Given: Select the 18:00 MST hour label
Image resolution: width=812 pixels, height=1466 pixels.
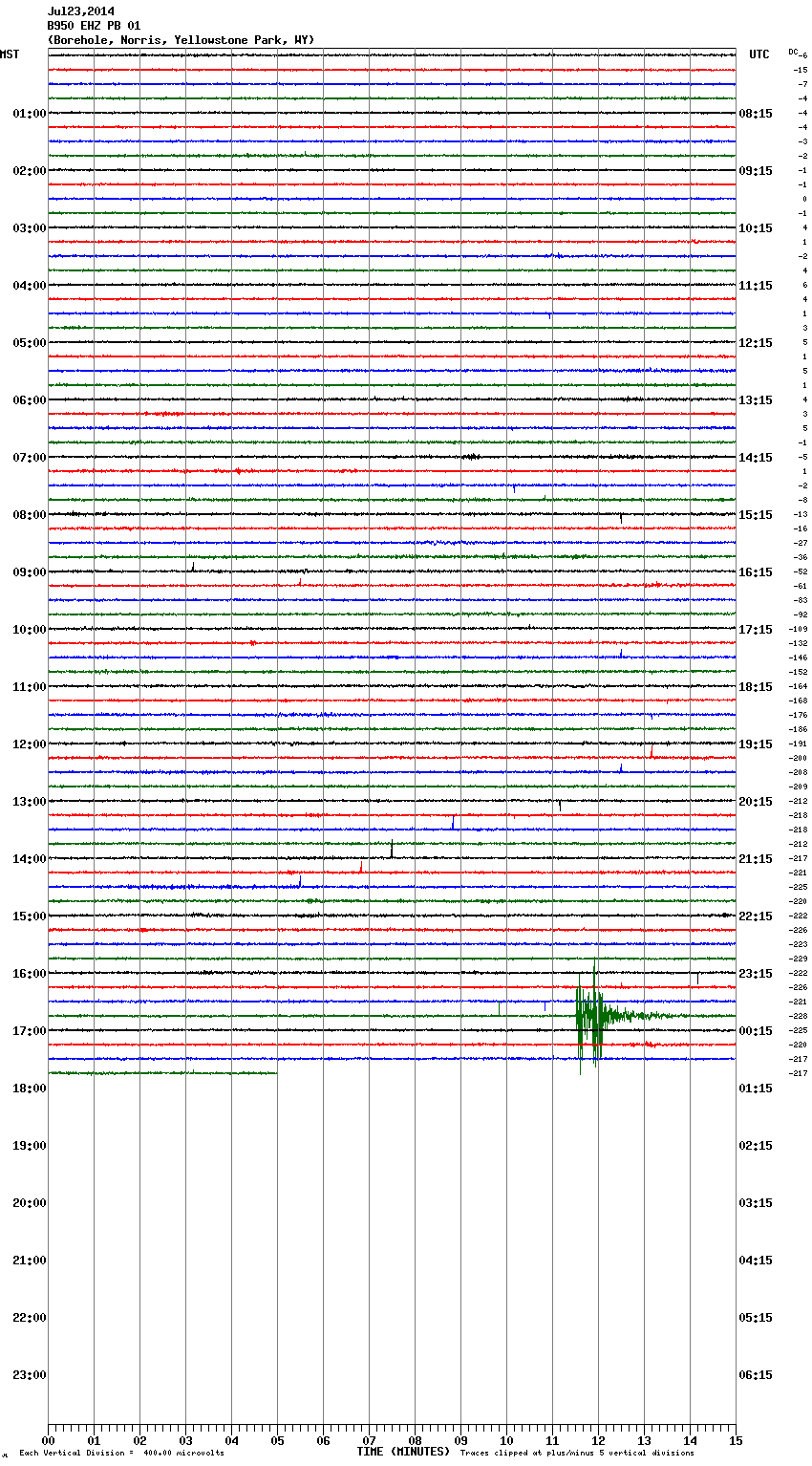Looking at the screenshot, I should [30, 1089].
